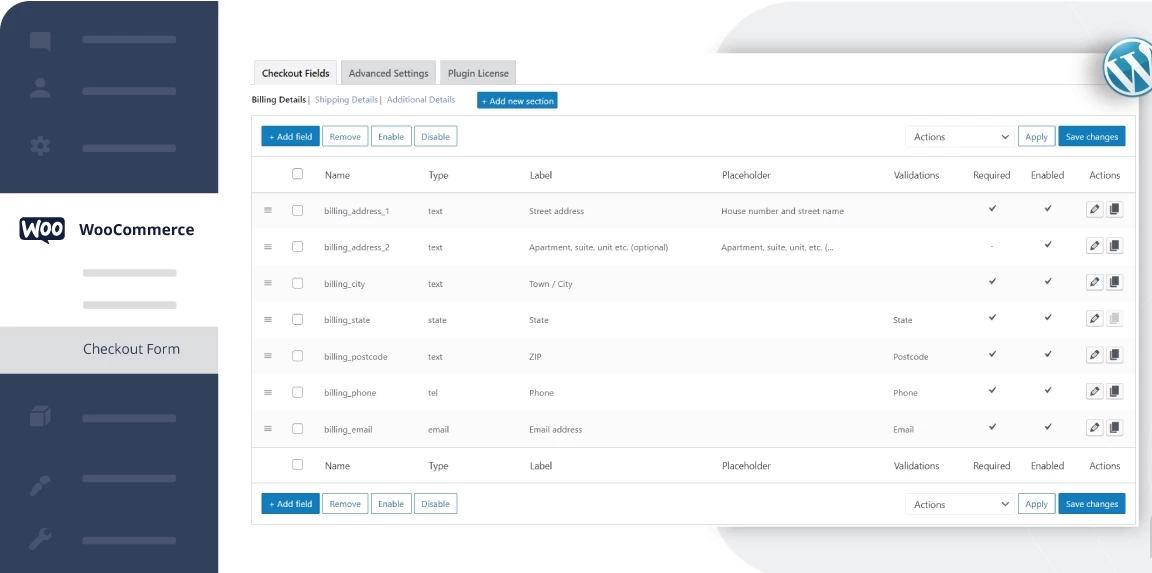Click the top Save changes button
Viewport: 1152px width, 573px height.
point(1092,137)
